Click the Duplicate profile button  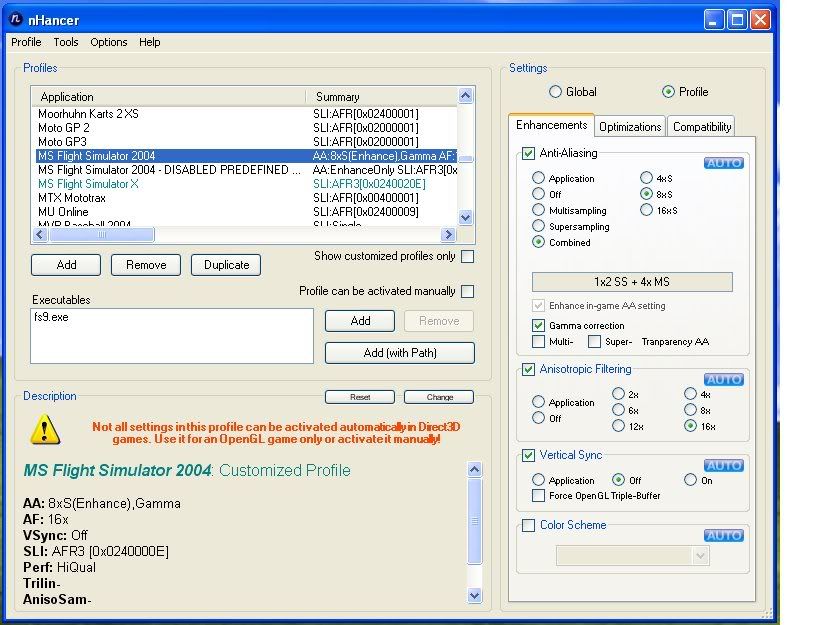[x=226, y=265]
